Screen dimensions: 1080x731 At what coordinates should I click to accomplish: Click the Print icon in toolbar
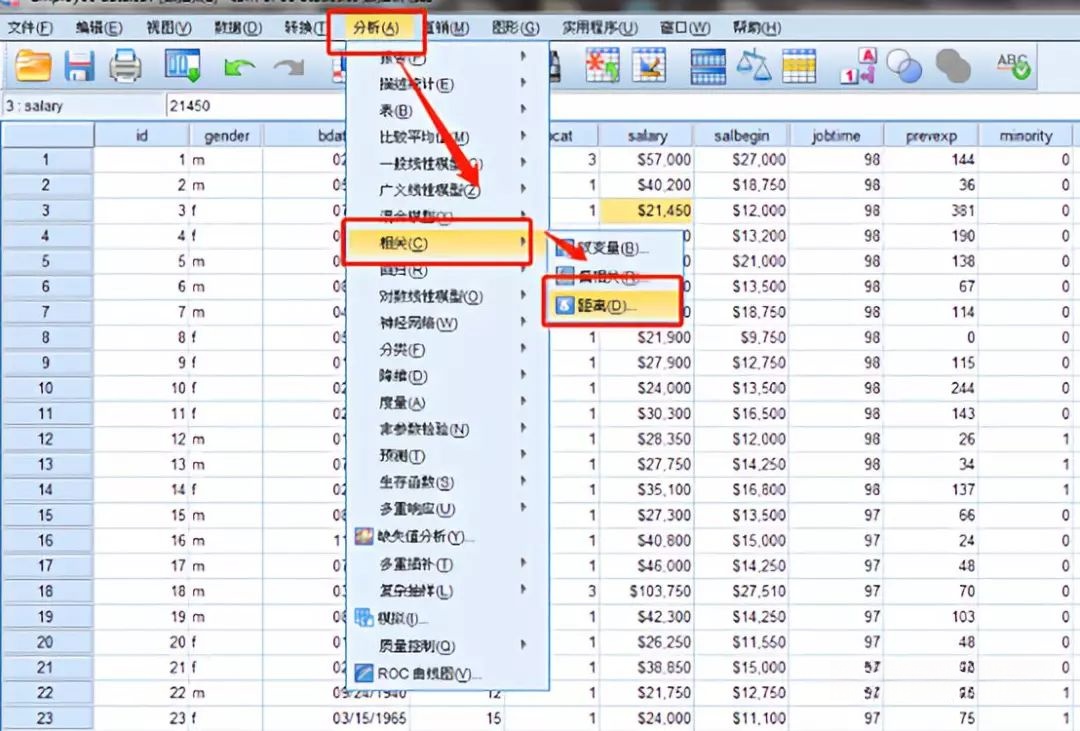tap(125, 67)
